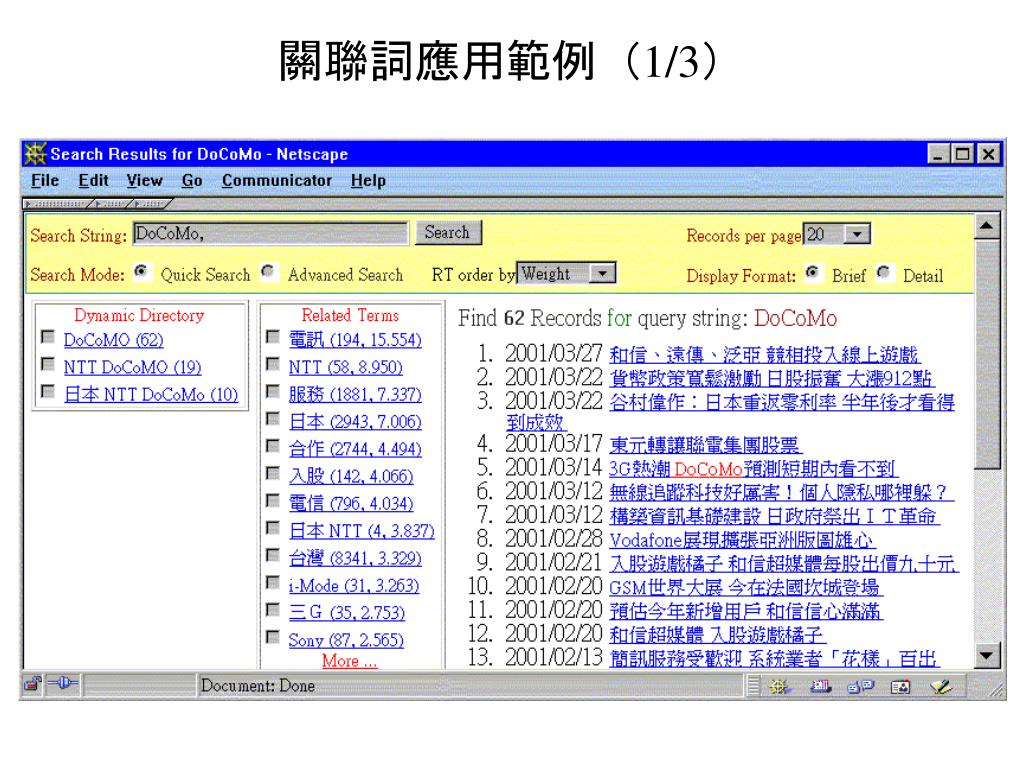Click the Search button
Viewport: 1024px width, 768px height.
click(448, 232)
